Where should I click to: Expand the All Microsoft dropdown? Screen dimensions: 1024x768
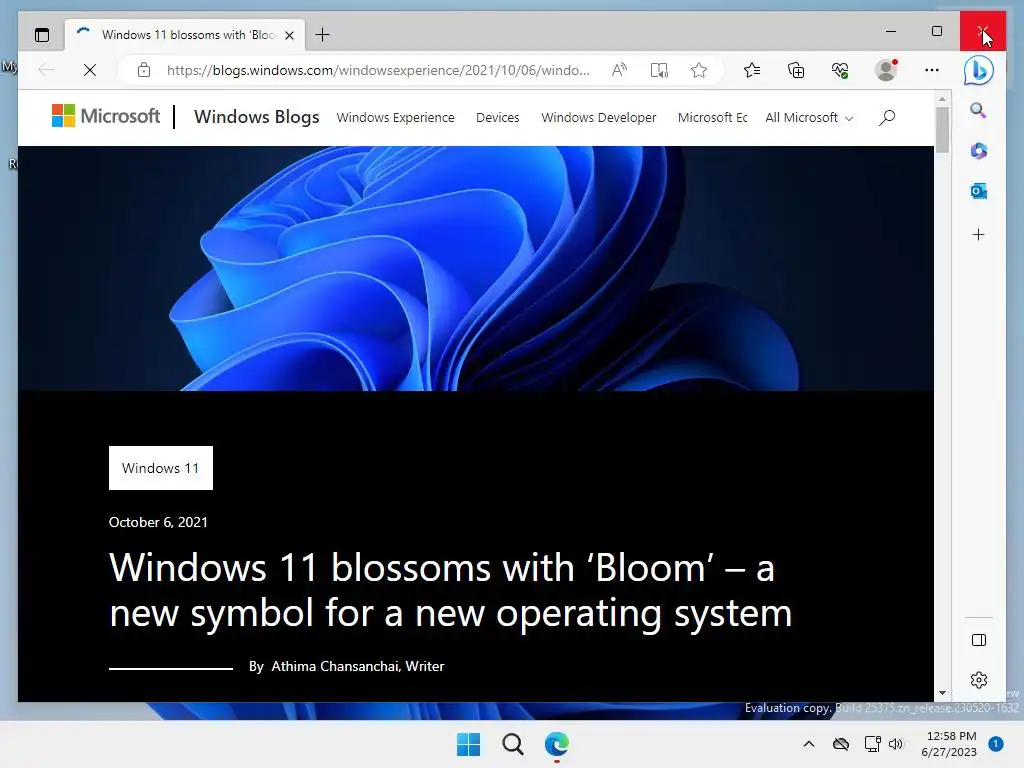click(809, 118)
